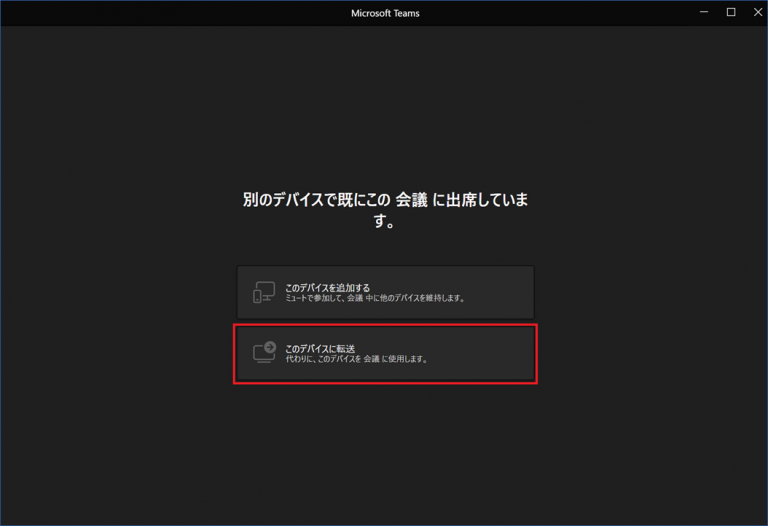Click the add-device monitor and phone icon
768x526 pixels.
264,292
